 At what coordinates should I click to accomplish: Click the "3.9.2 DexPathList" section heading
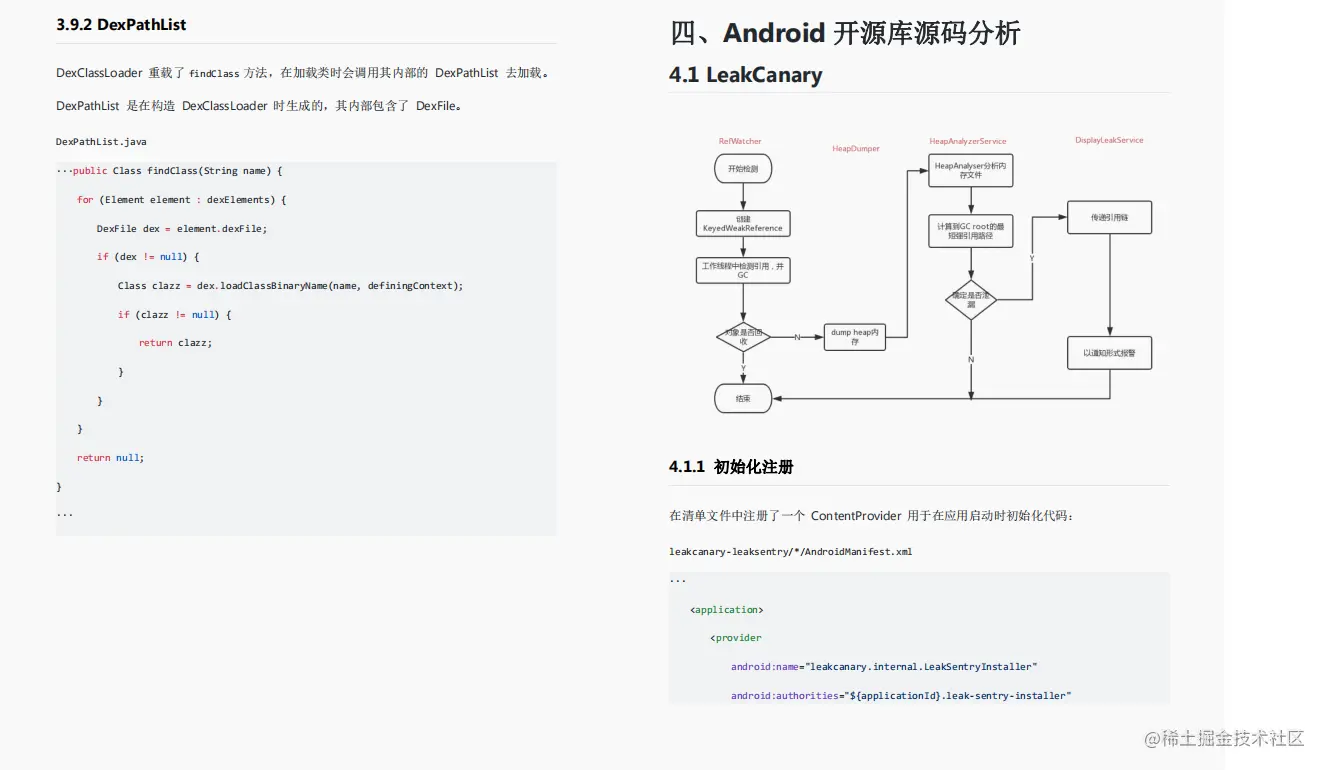point(121,25)
